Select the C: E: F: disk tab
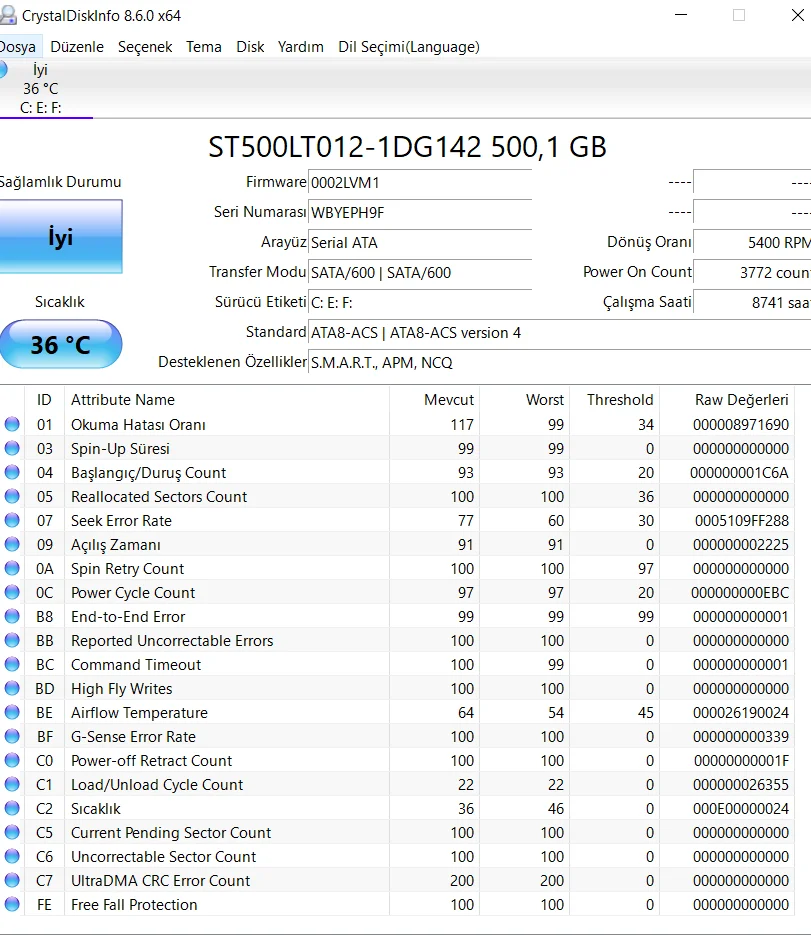Viewport: 811px width, 938px height. point(40,89)
